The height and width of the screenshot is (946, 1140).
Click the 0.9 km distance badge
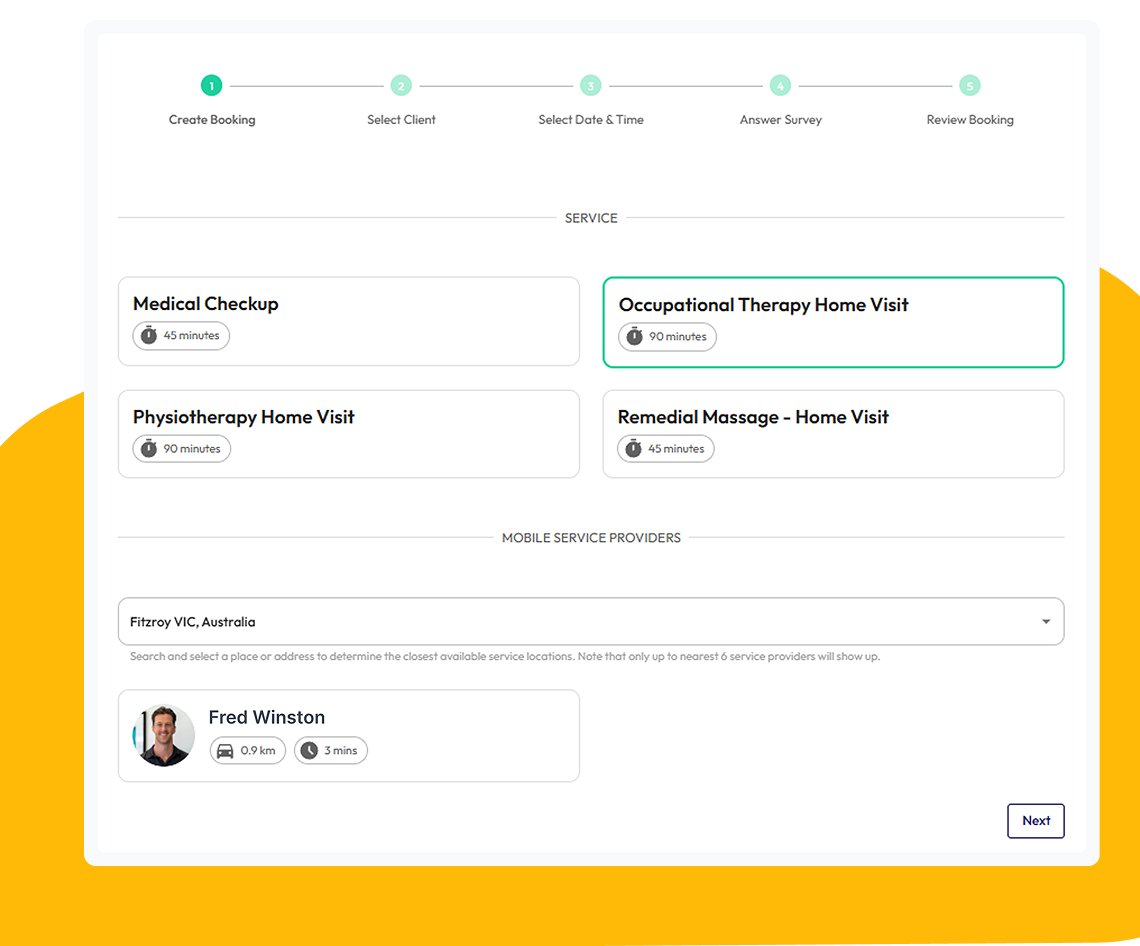[x=248, y=750]
